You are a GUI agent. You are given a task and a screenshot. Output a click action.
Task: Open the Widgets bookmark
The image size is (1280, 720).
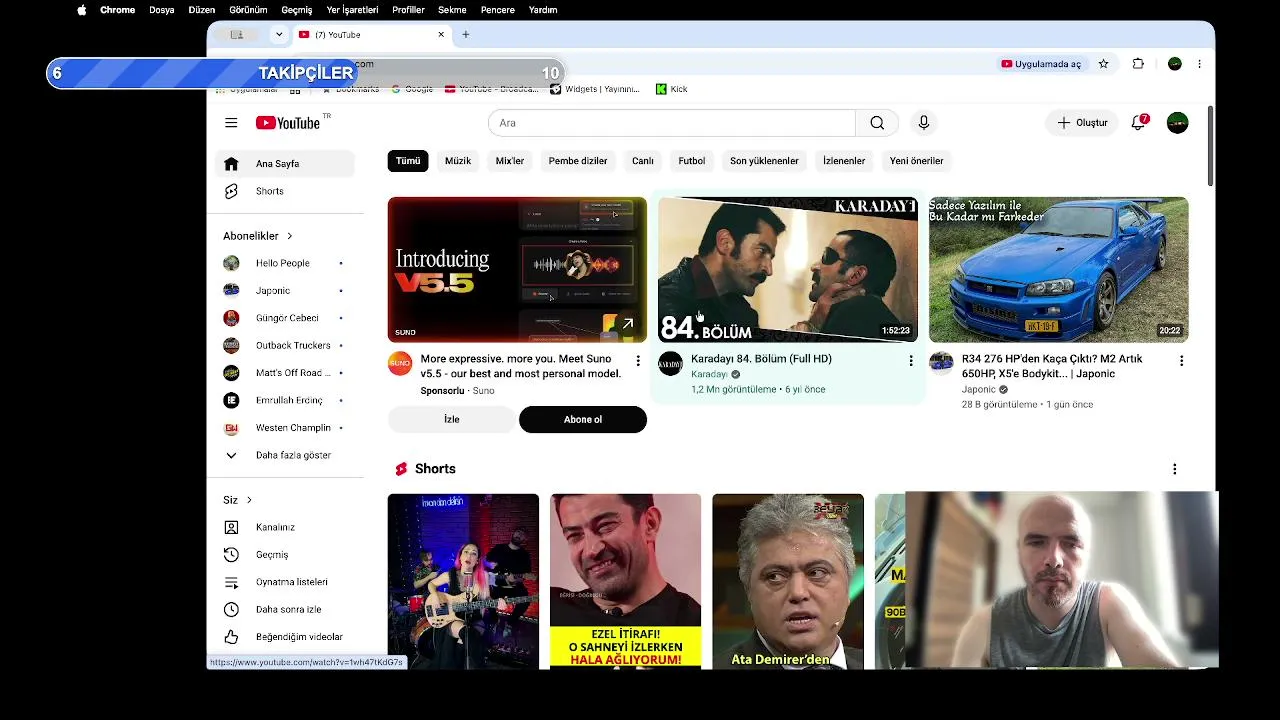click(595, 89)
